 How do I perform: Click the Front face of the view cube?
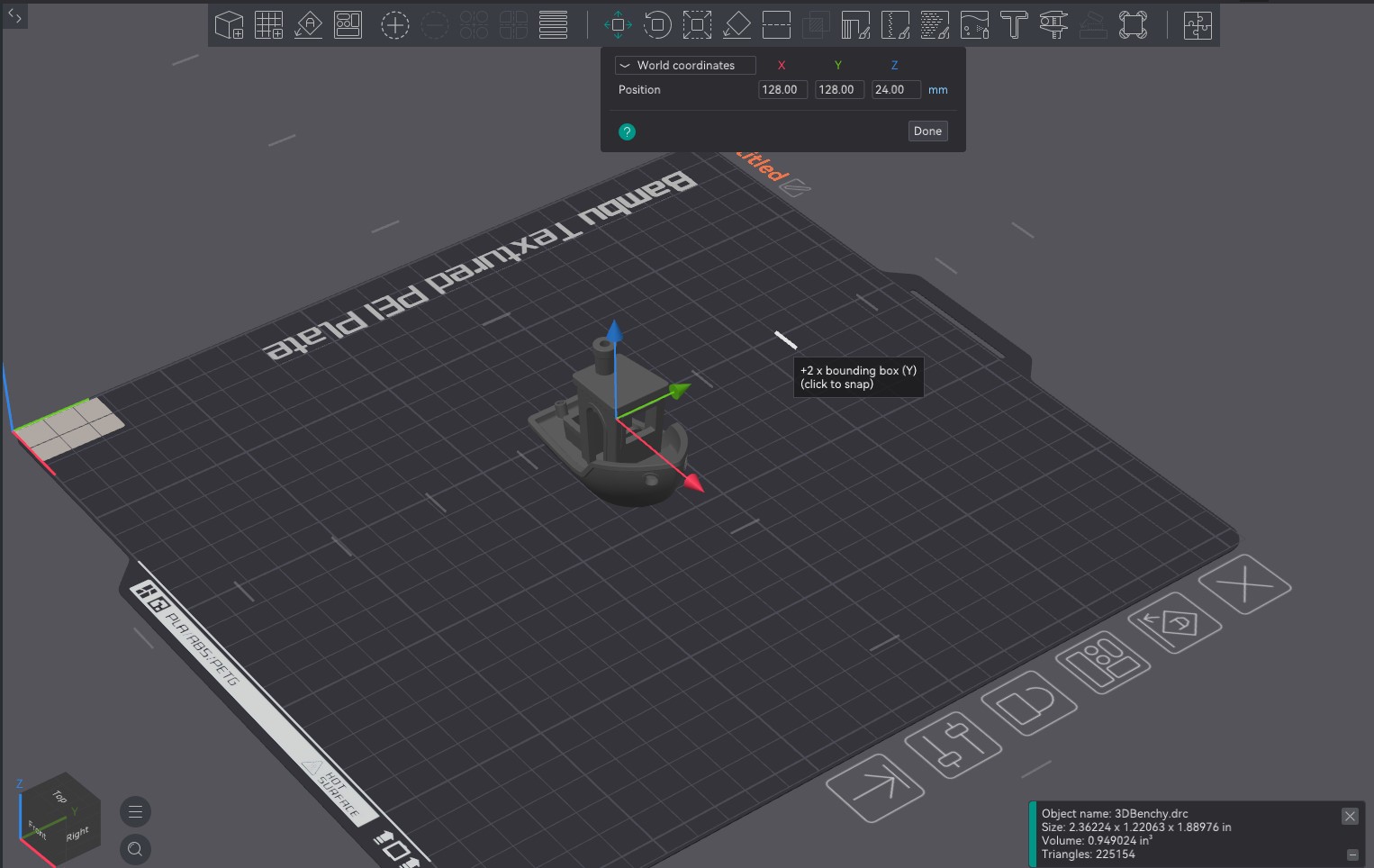coord(37,828)
